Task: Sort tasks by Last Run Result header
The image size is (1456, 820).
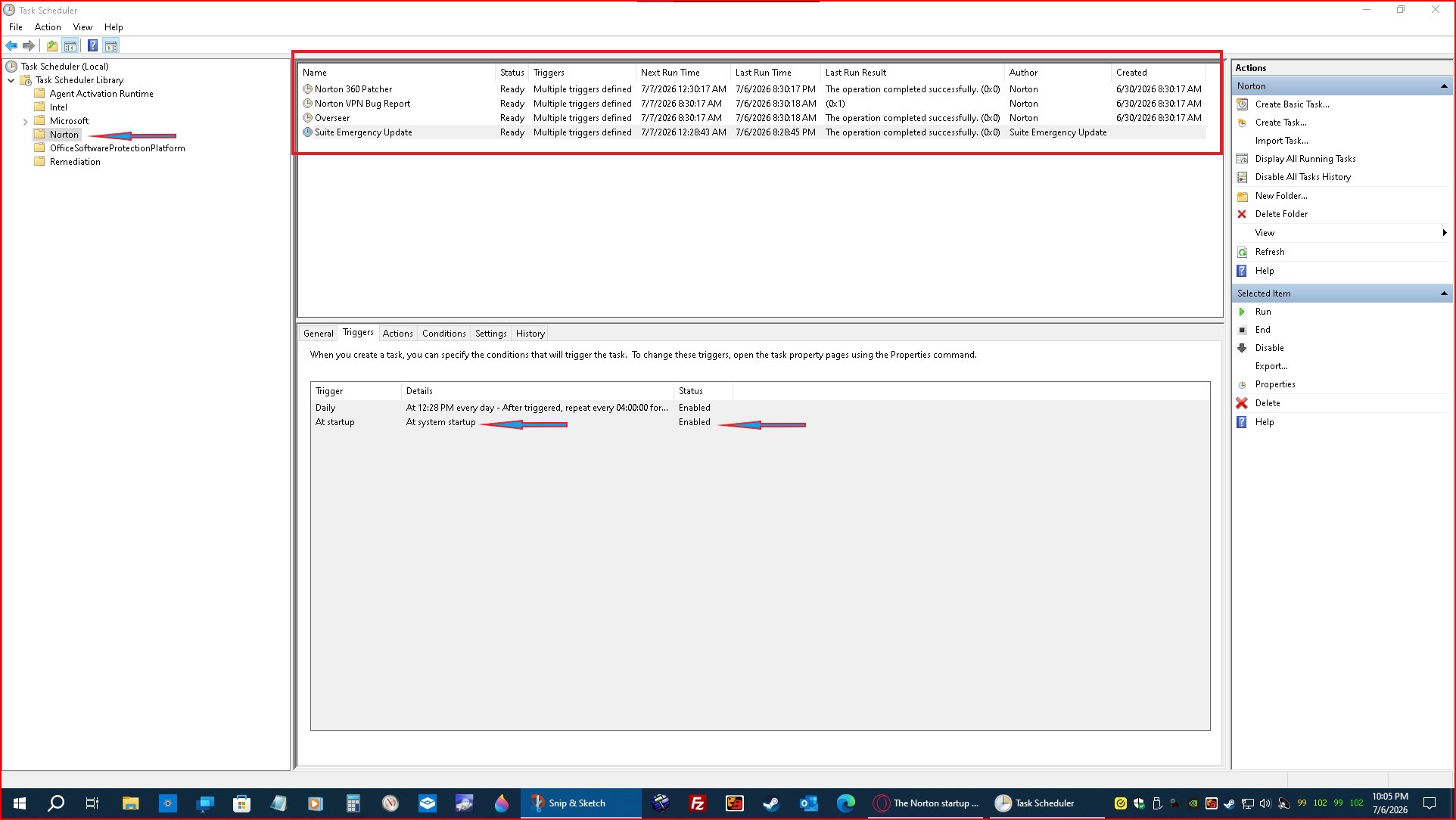Action: 912,73
